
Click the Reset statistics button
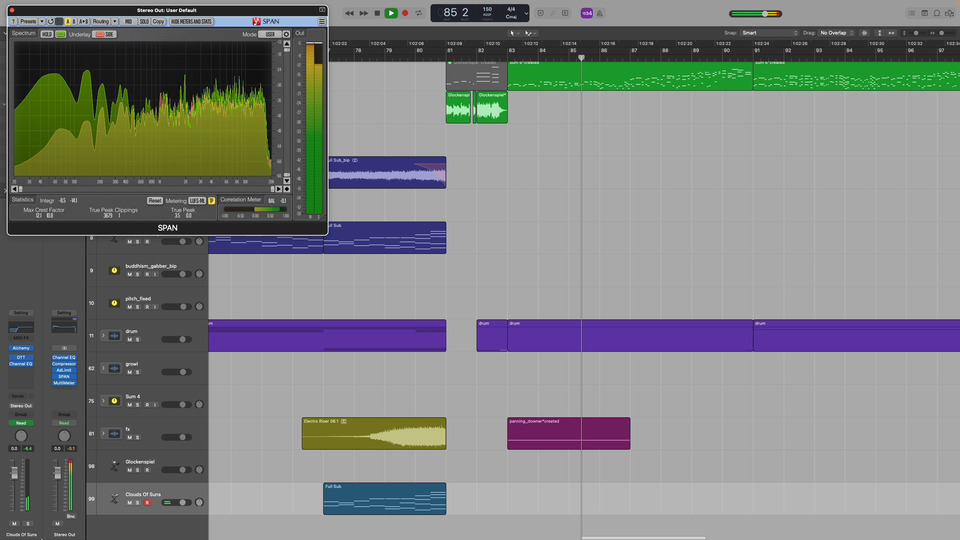point(155,200)
